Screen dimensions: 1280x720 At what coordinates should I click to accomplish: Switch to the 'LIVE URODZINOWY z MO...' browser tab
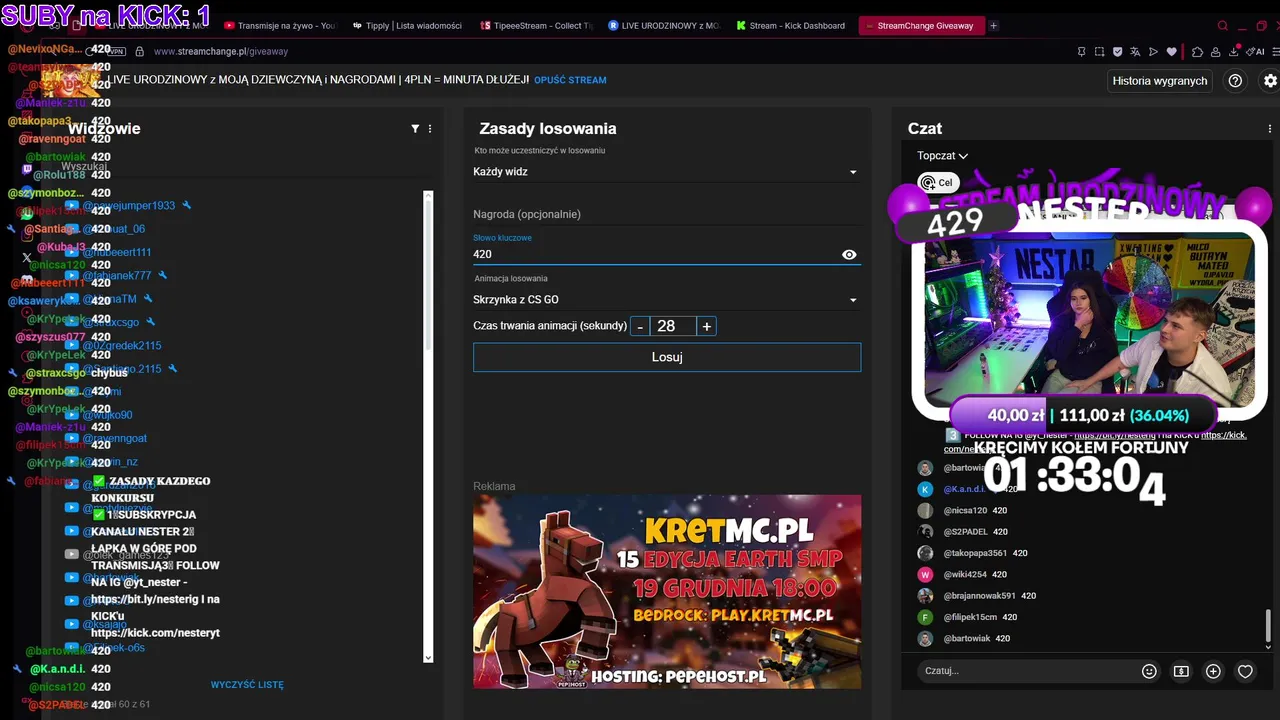pyautogui.click(x=663, y=26)
